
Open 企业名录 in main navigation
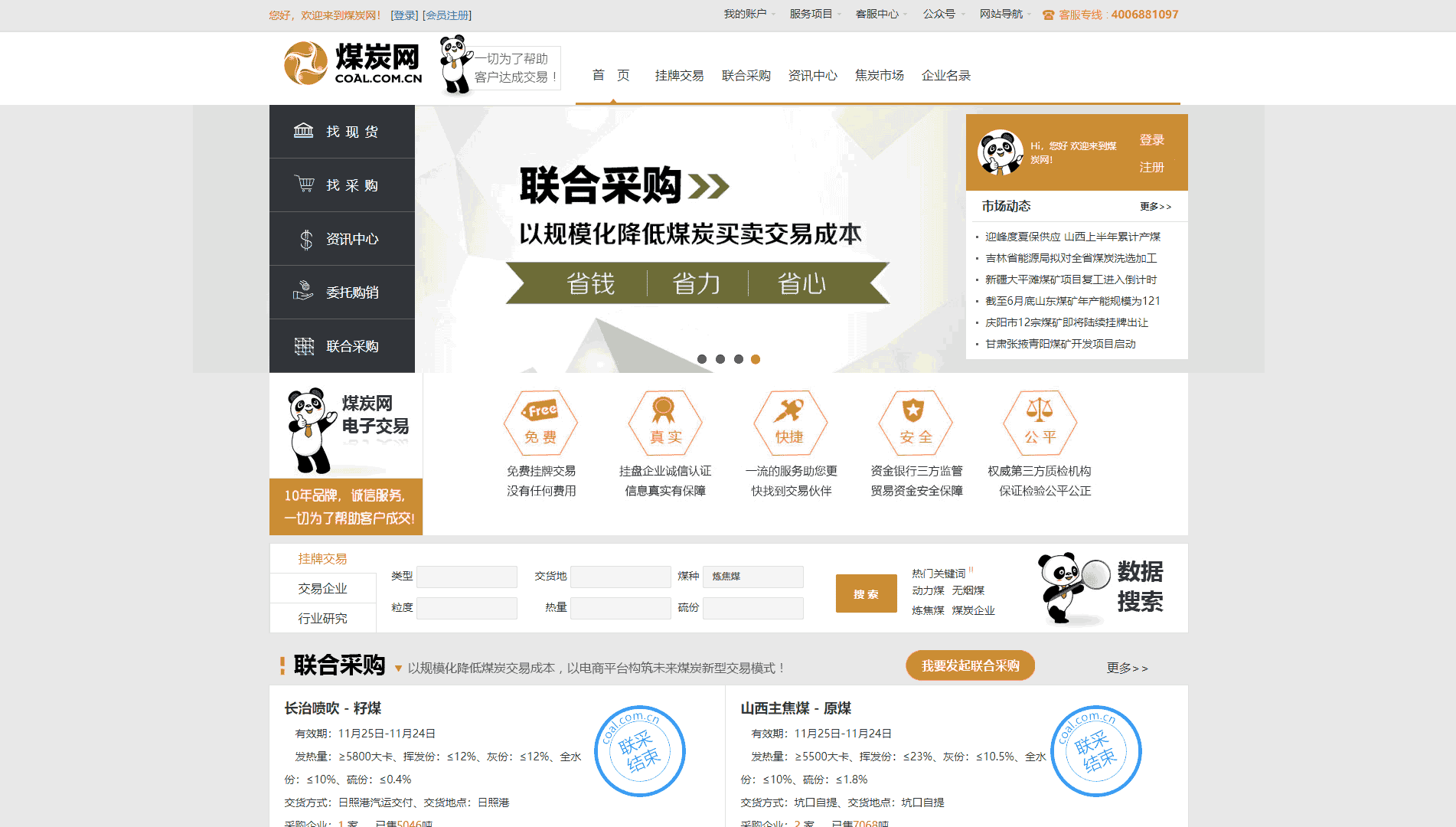(945, 75)
